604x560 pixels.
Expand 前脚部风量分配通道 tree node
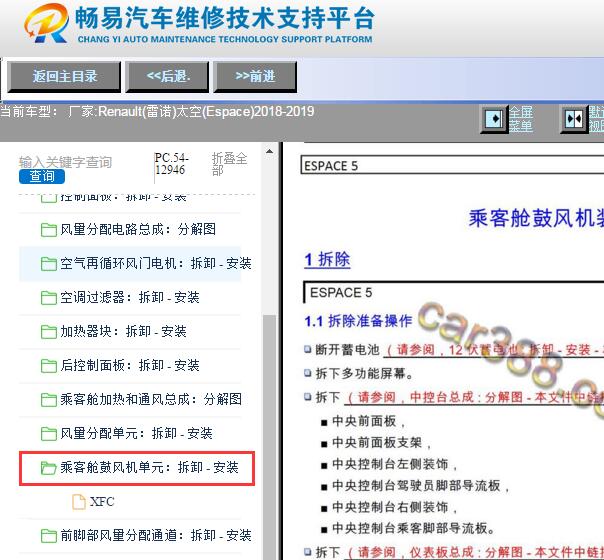[155, 536]
